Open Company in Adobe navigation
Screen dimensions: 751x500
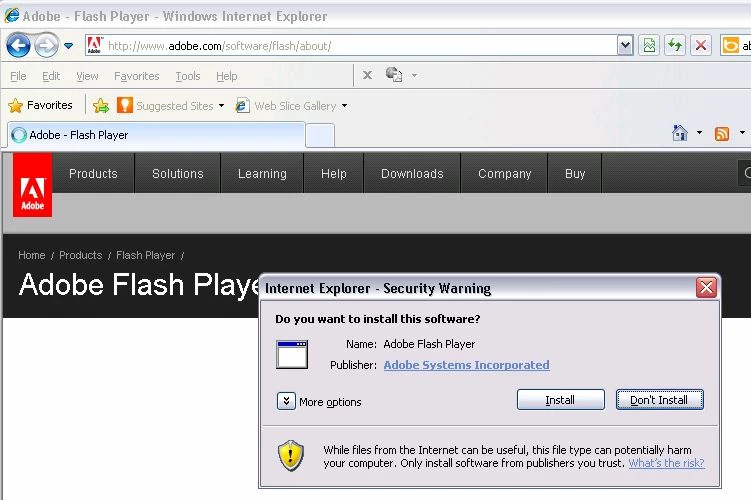(504, 173)
